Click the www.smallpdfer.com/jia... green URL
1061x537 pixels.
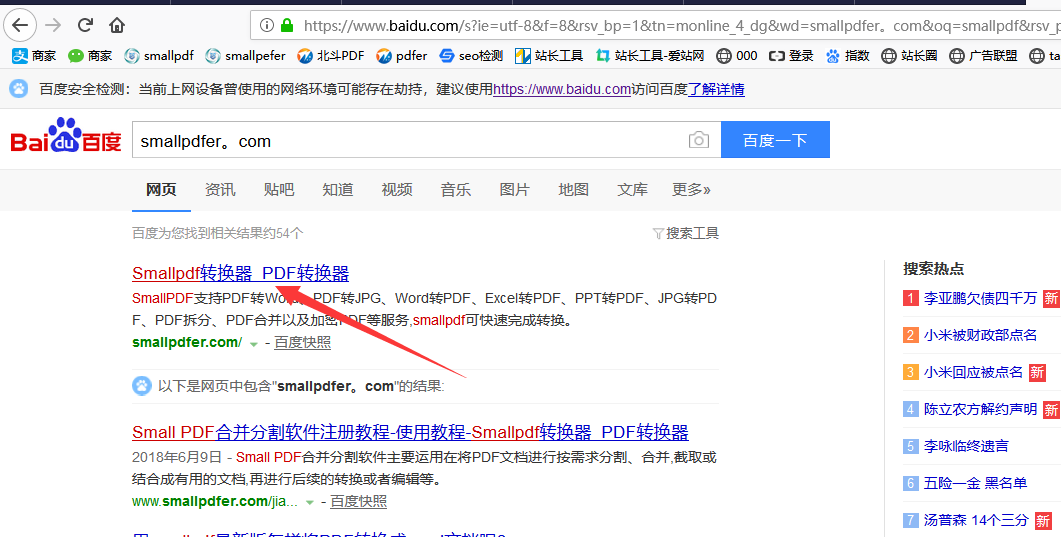tap(215, 502)
